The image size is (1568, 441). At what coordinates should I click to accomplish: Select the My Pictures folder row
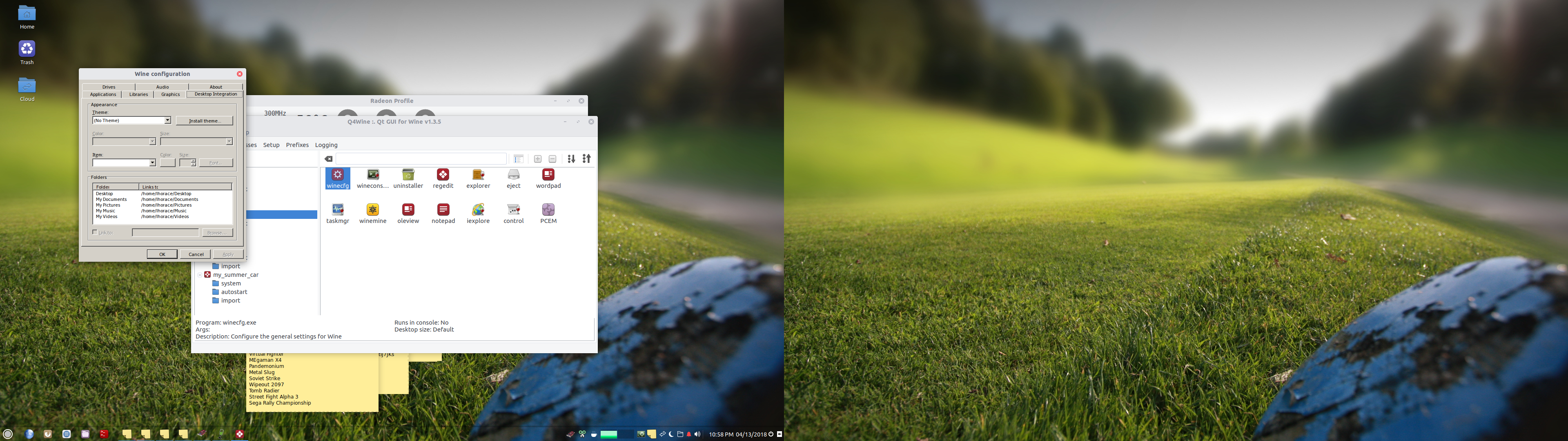(163, 205)
